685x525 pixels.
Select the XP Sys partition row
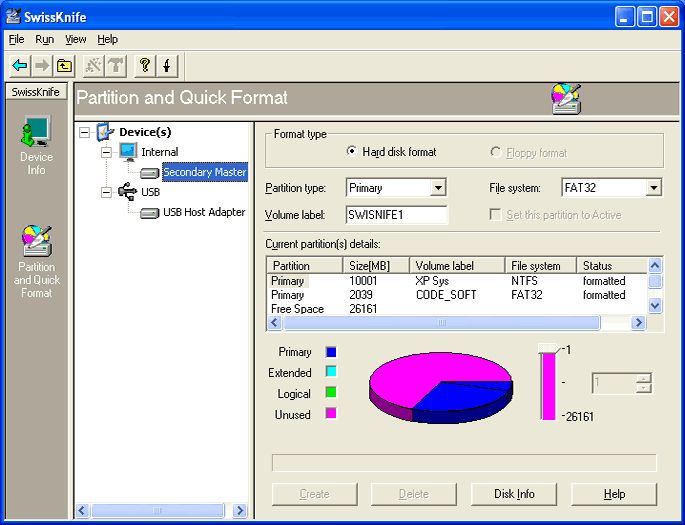click(x=457, y=281)
